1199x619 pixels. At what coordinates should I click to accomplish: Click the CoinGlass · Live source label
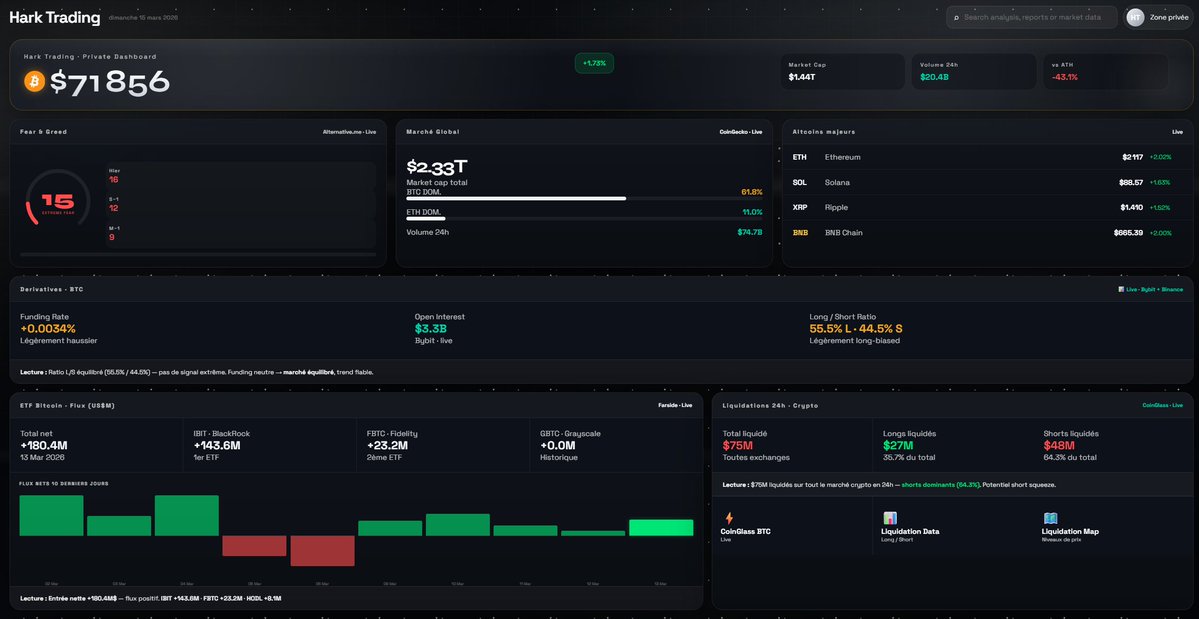pyautogui.click(x=1162, y=405)
